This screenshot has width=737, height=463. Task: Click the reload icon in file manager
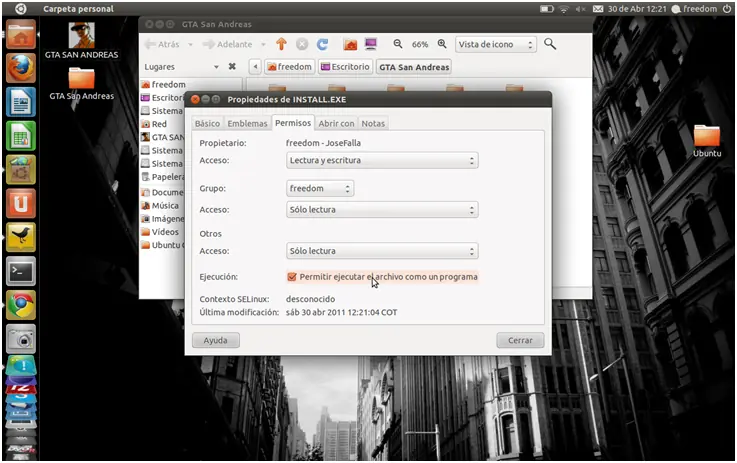322,44
